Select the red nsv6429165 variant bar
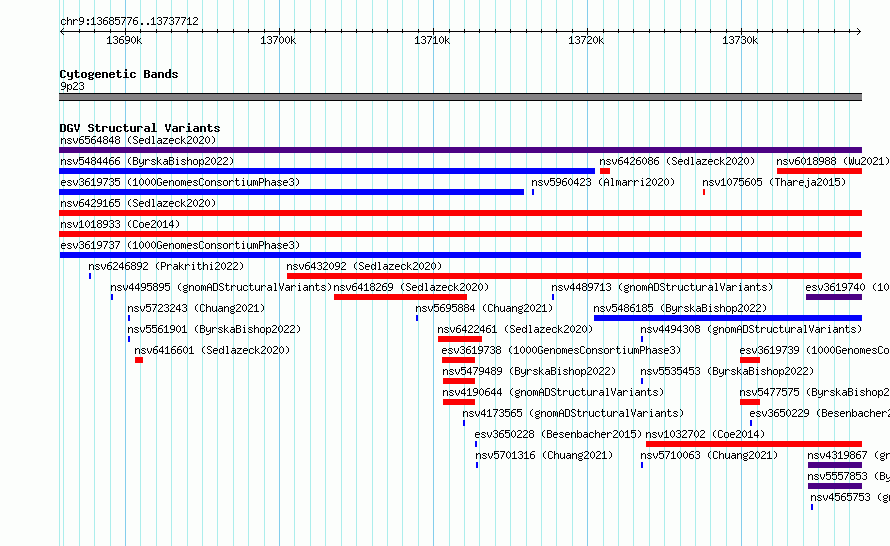 pyautogui.click(x=460, y=213)
